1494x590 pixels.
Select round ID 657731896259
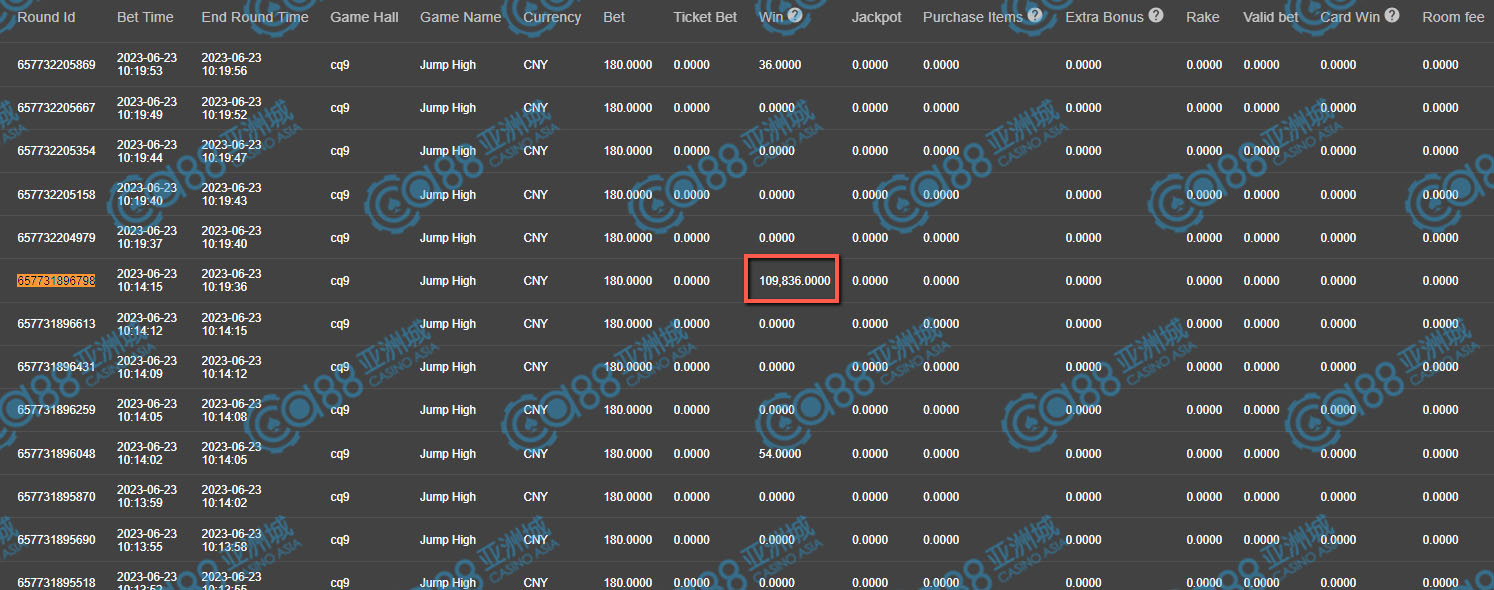coord(56,410)
